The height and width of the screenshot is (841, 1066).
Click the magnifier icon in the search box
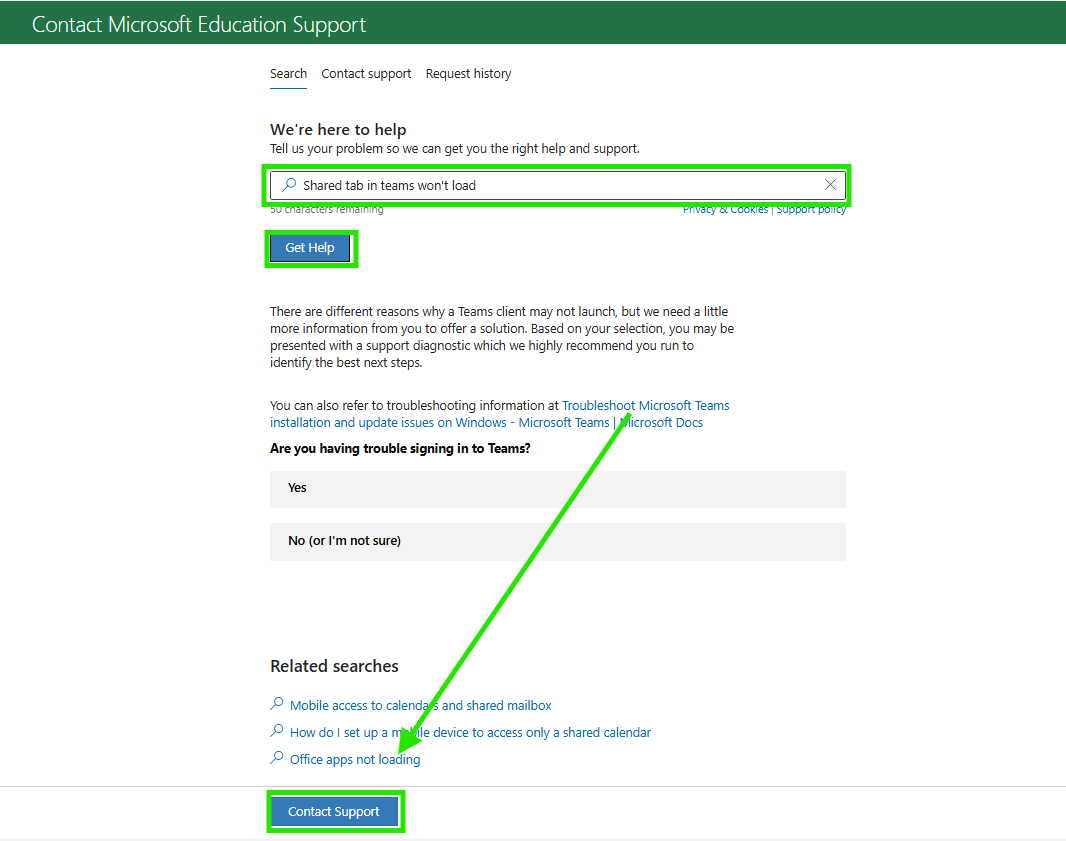pyautogui.click(x=289, y=185)
